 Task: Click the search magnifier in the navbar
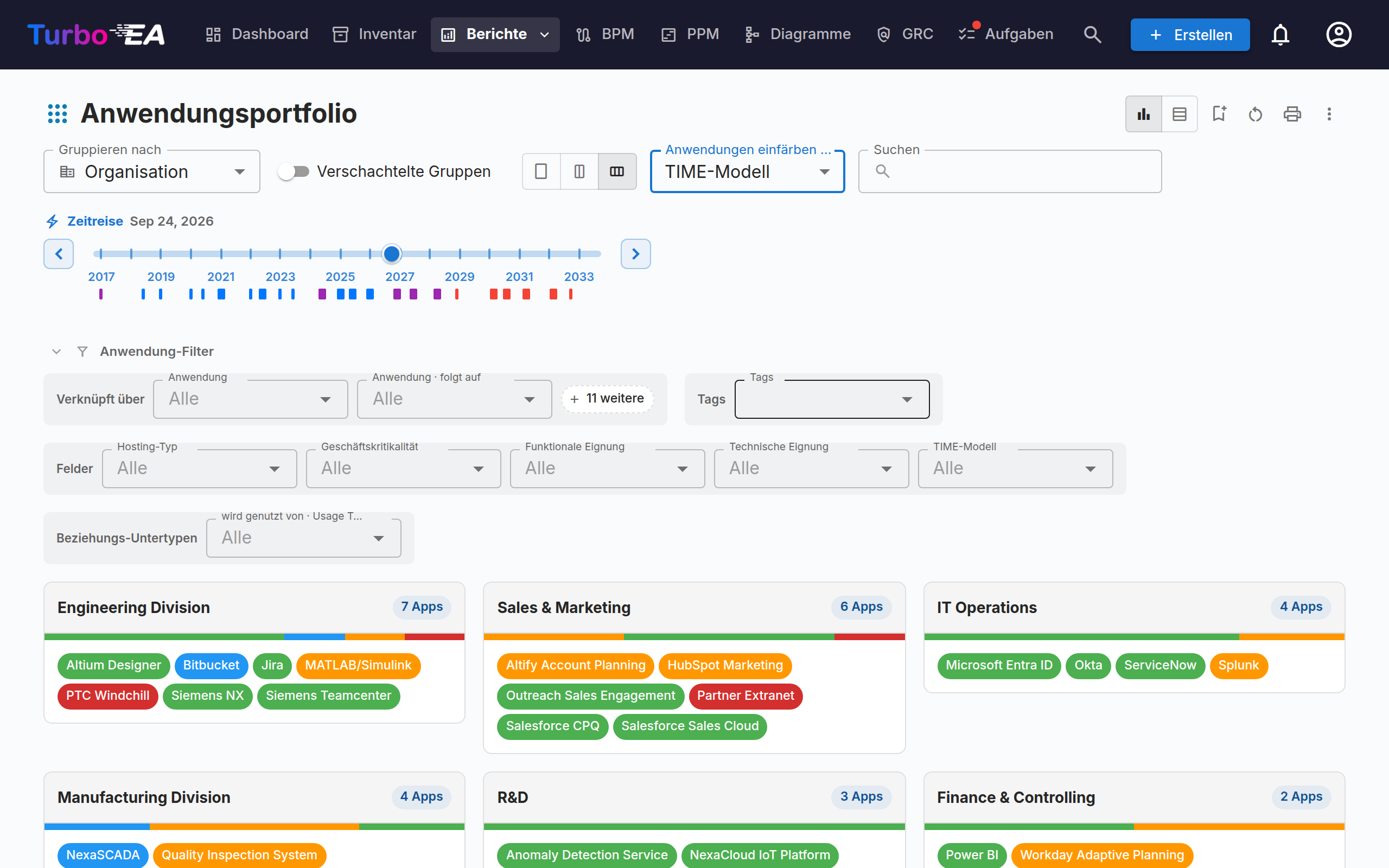(x=1092, y=34)
